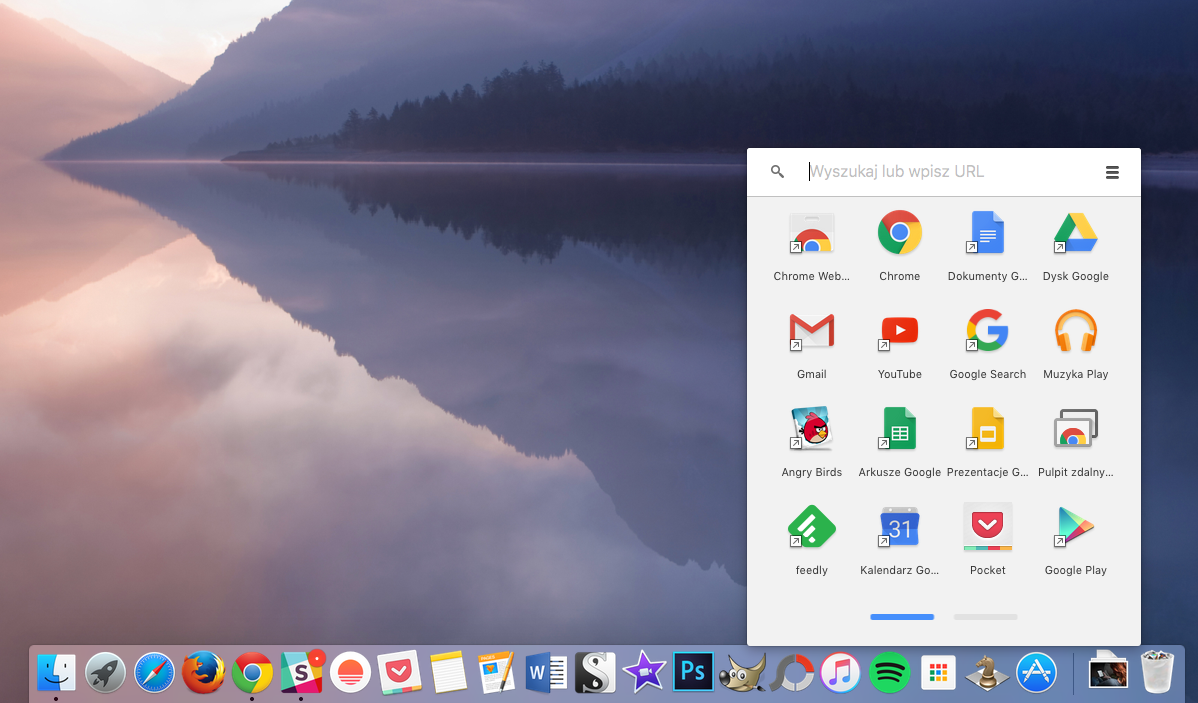Open Notes from the Dock
1198x703 pixels.
[x=448, y=672]
